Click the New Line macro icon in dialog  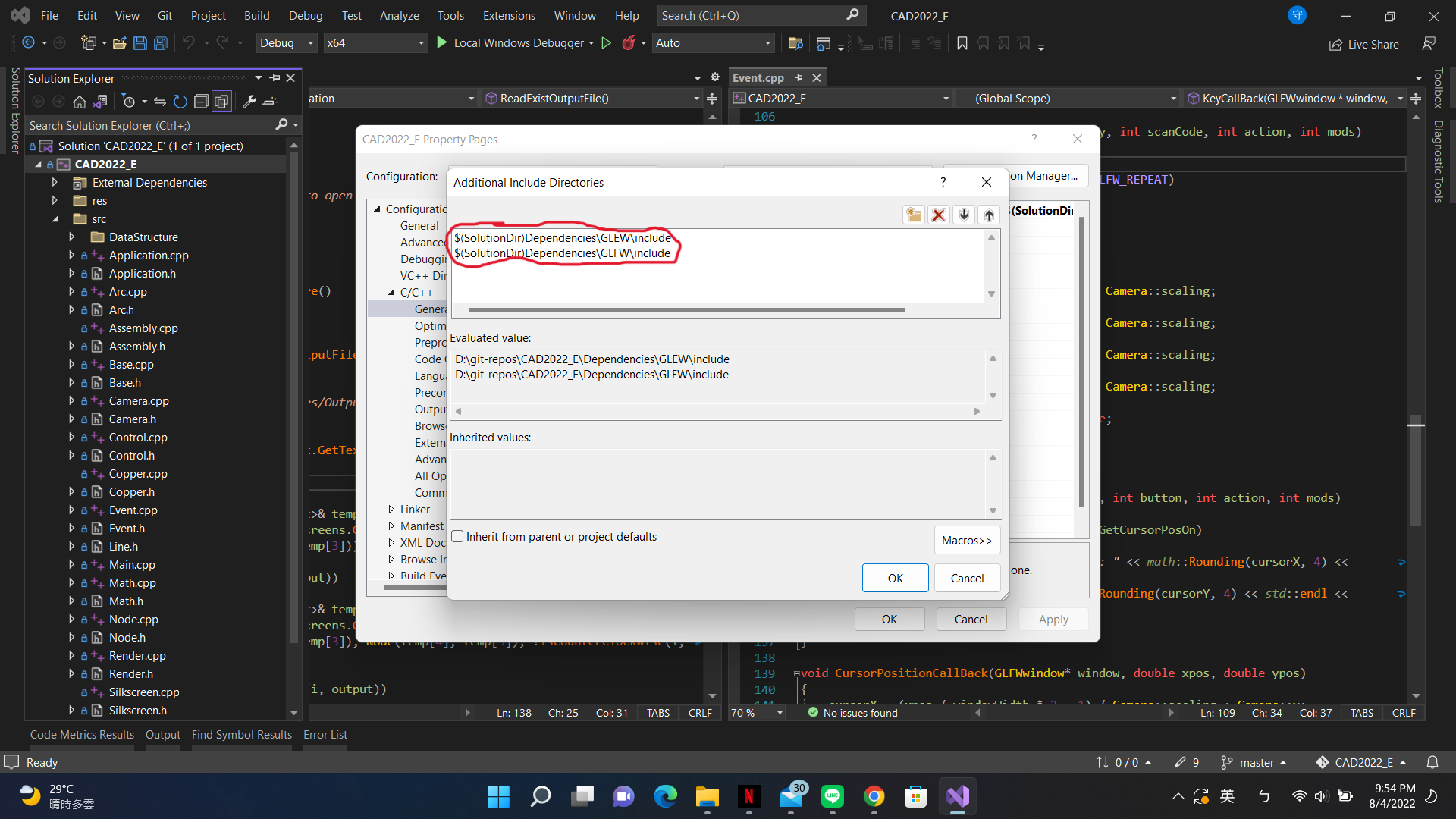point(913,215)
